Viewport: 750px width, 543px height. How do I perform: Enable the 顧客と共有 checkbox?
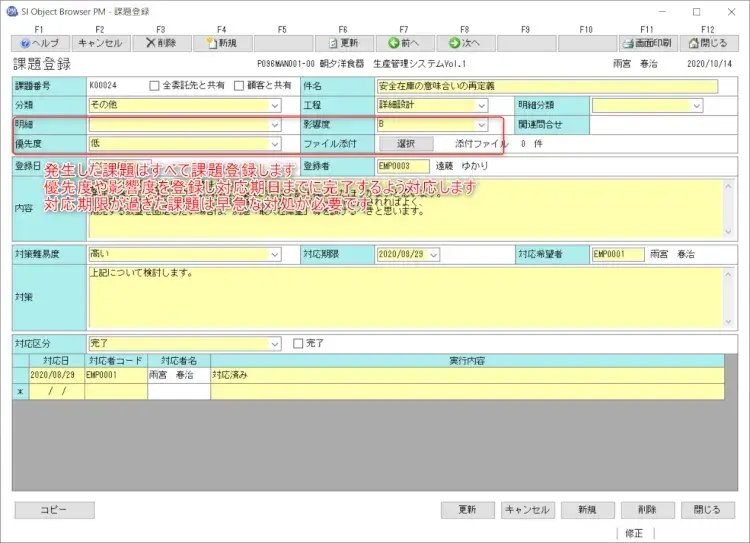pos(239,86)
